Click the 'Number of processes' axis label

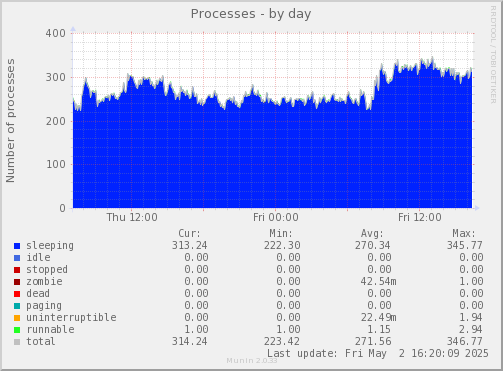(10, 121)
